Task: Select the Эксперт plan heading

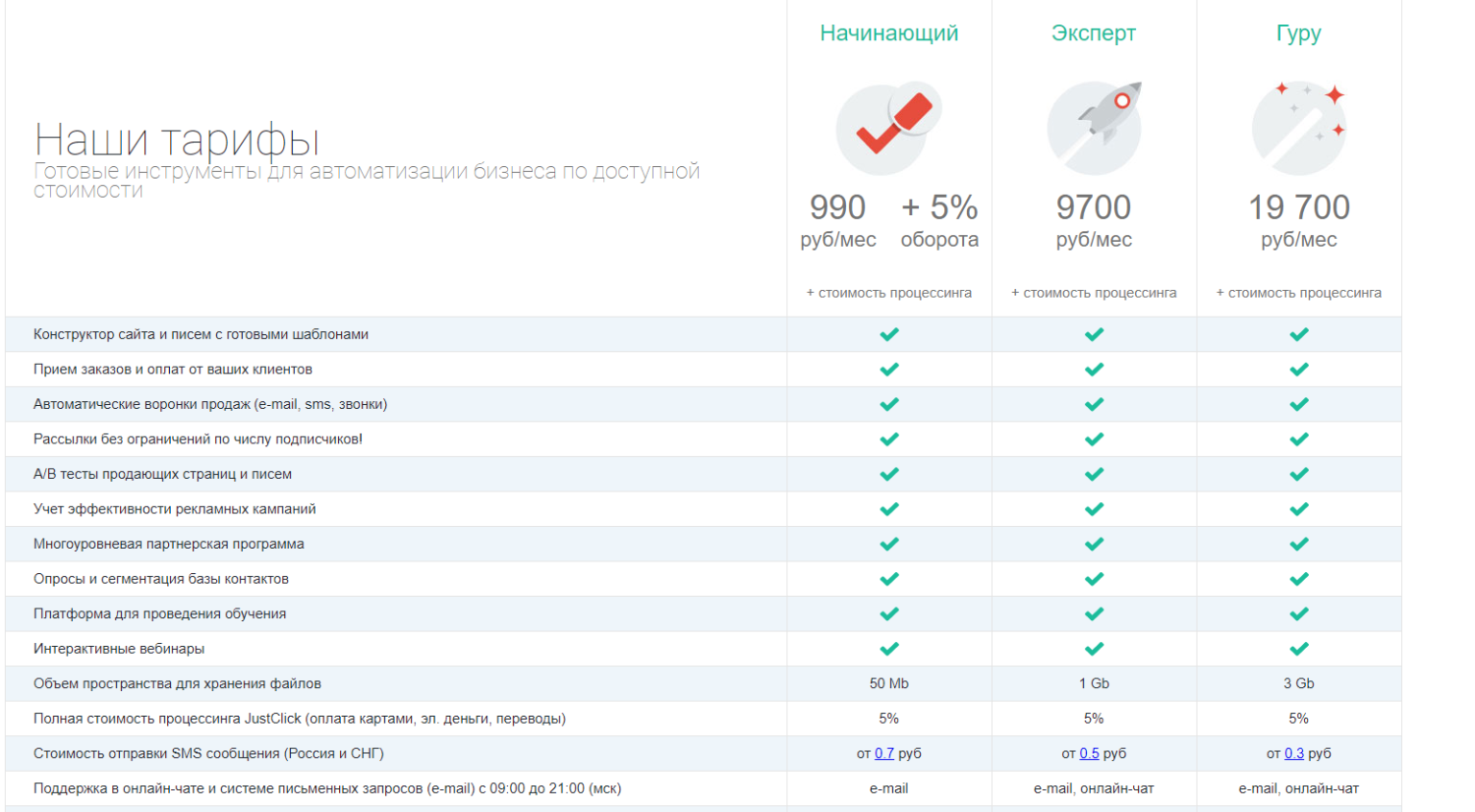Action: 1094,34
